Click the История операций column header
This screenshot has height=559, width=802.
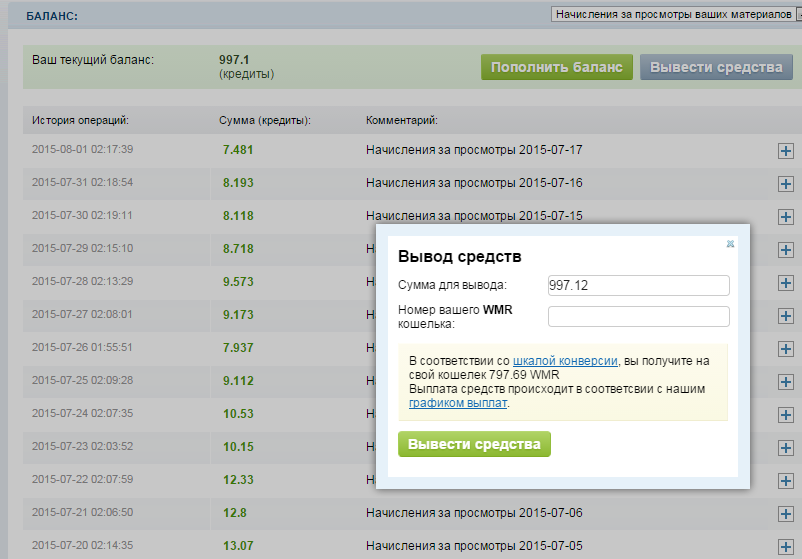click(x=80, y=120)
